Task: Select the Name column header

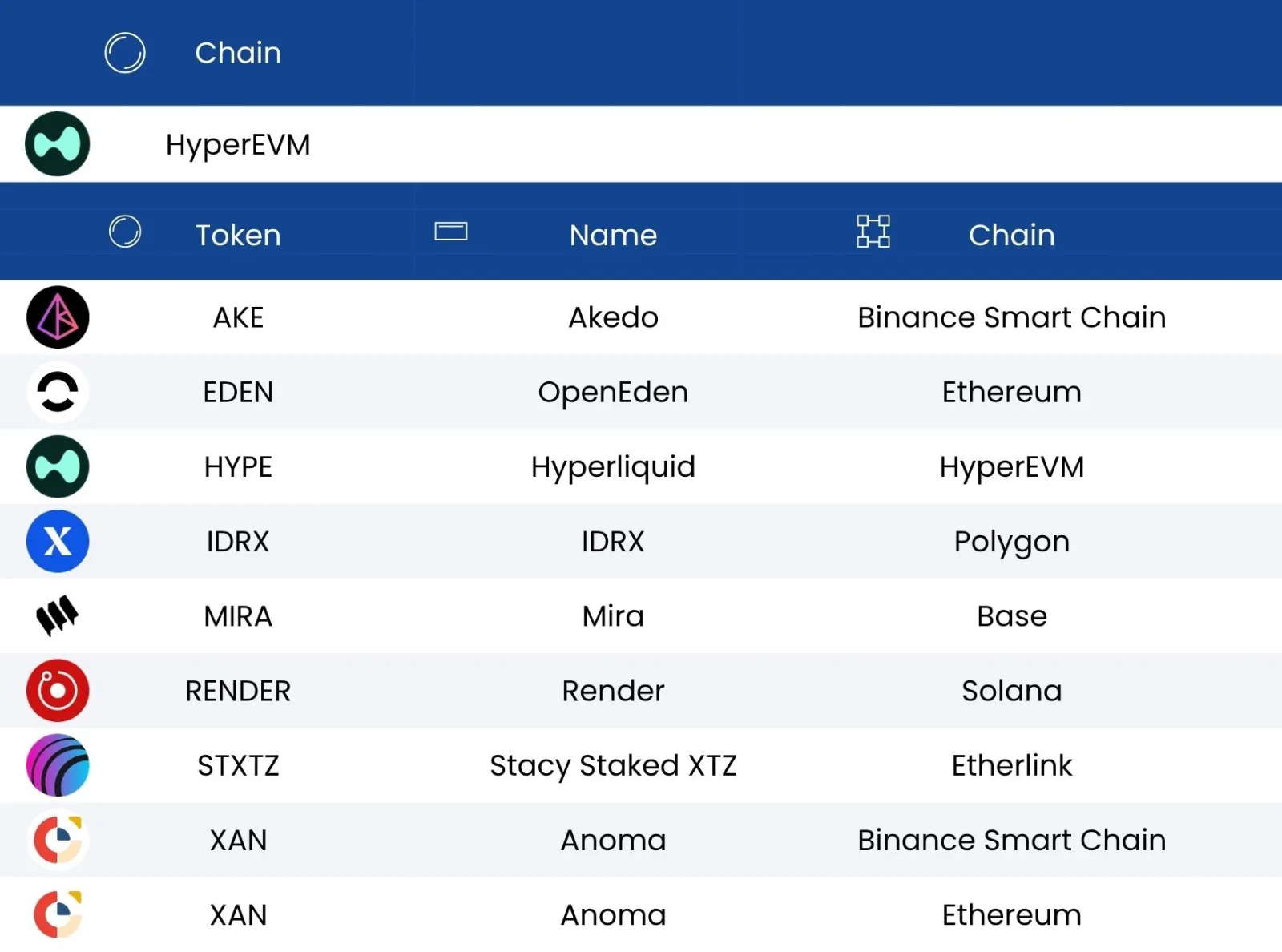Action: click(x=613, y=235)
